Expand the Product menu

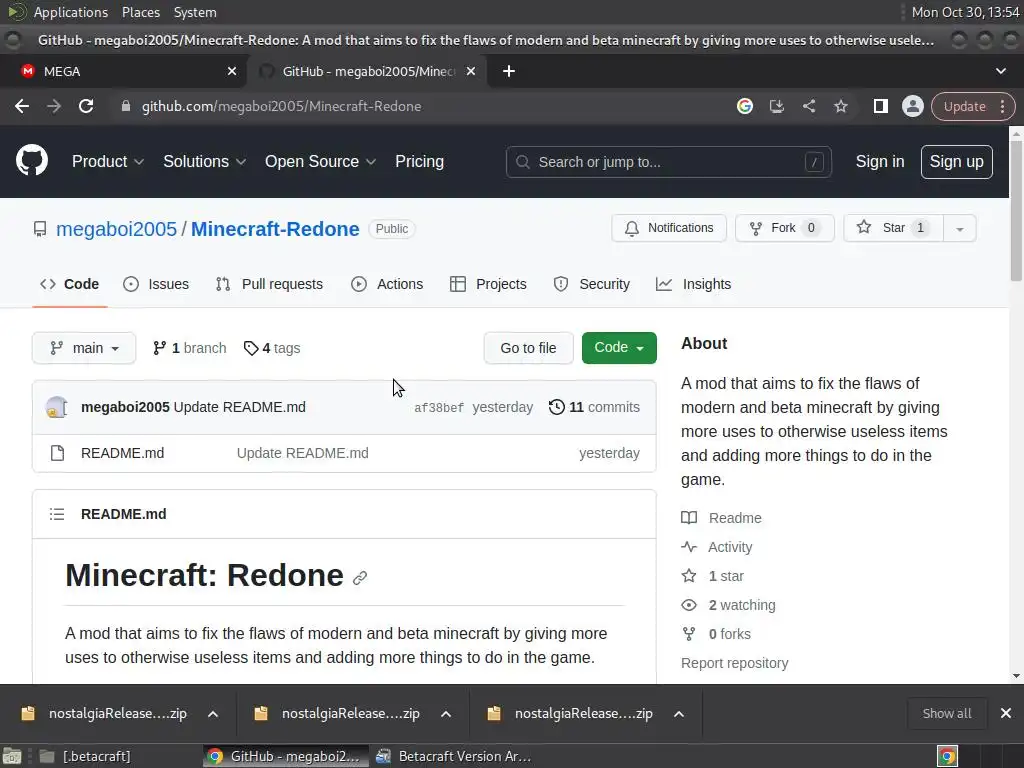[x=108, y=161]
